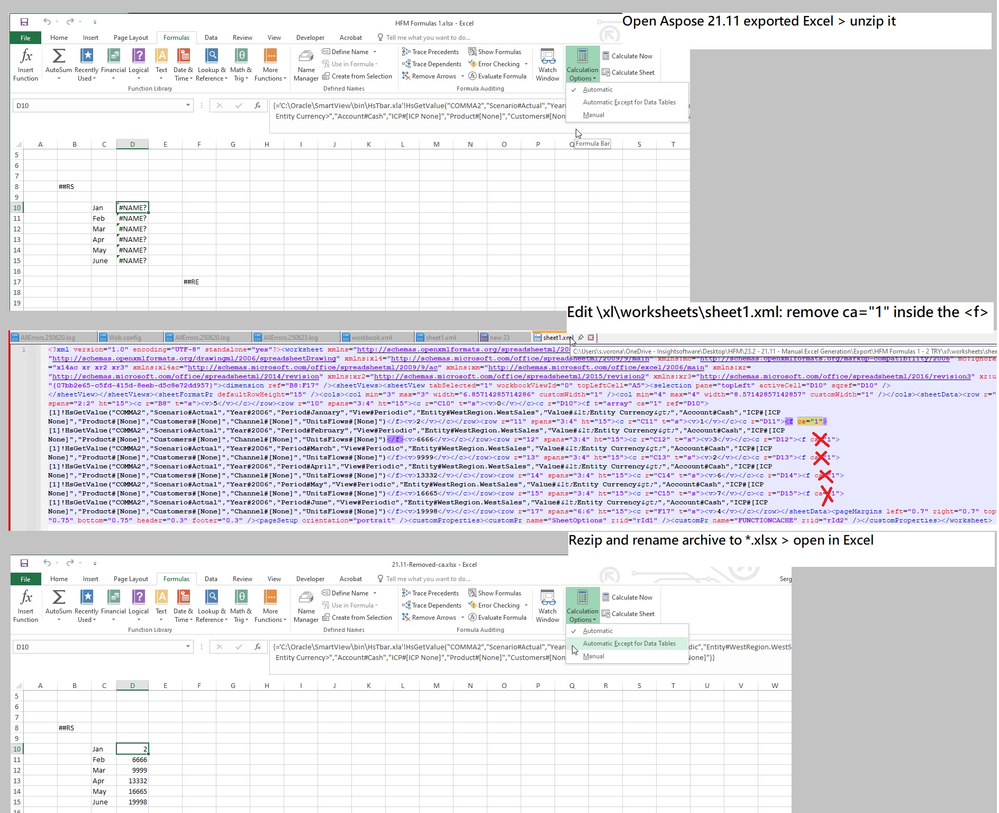The image size is (999, 813).
Task: Open Watch Window in HFM Formulas window
Action: pyautogui.click(x=547, y=65)
